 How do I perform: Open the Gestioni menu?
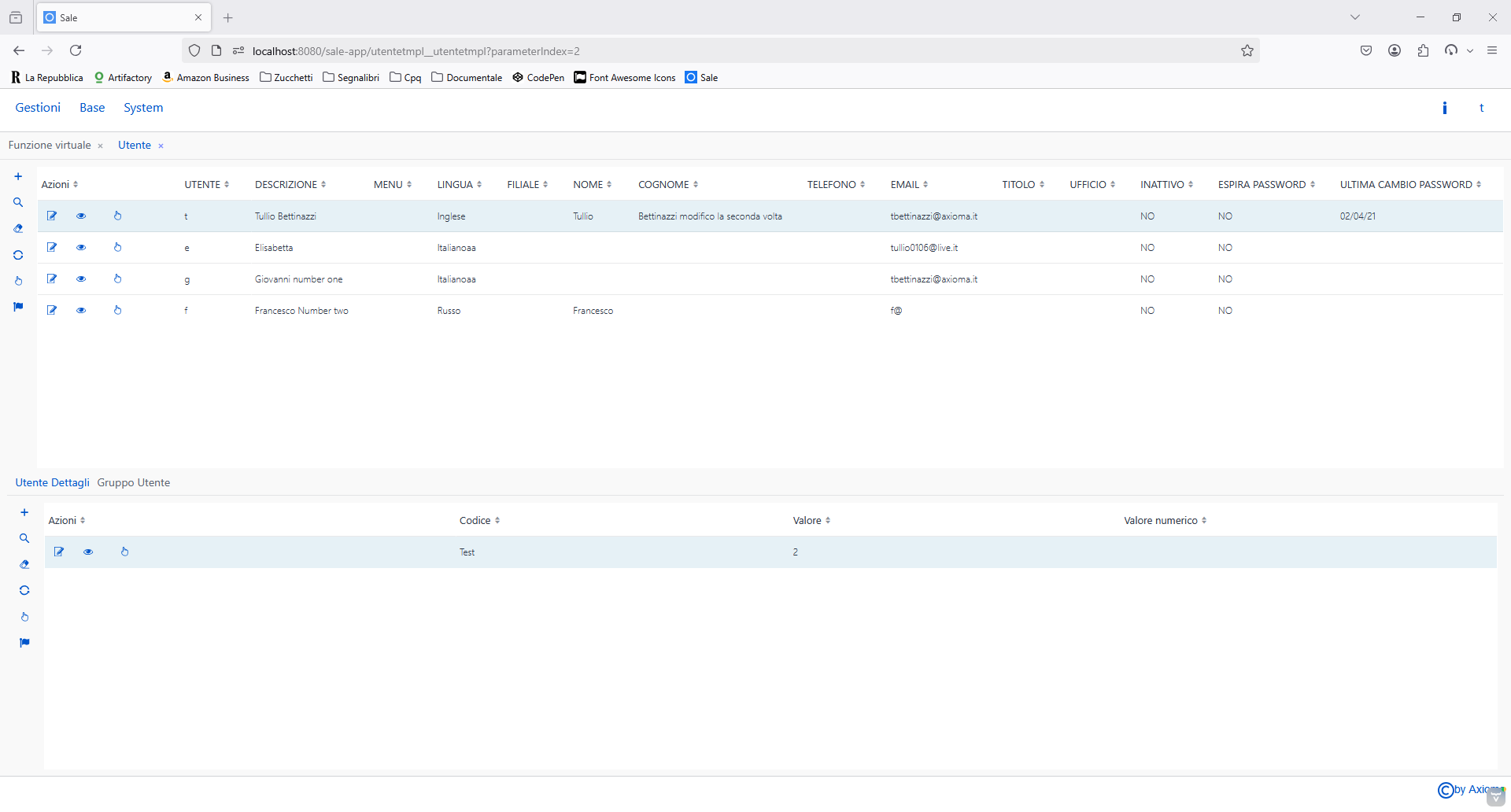point(38,108)
